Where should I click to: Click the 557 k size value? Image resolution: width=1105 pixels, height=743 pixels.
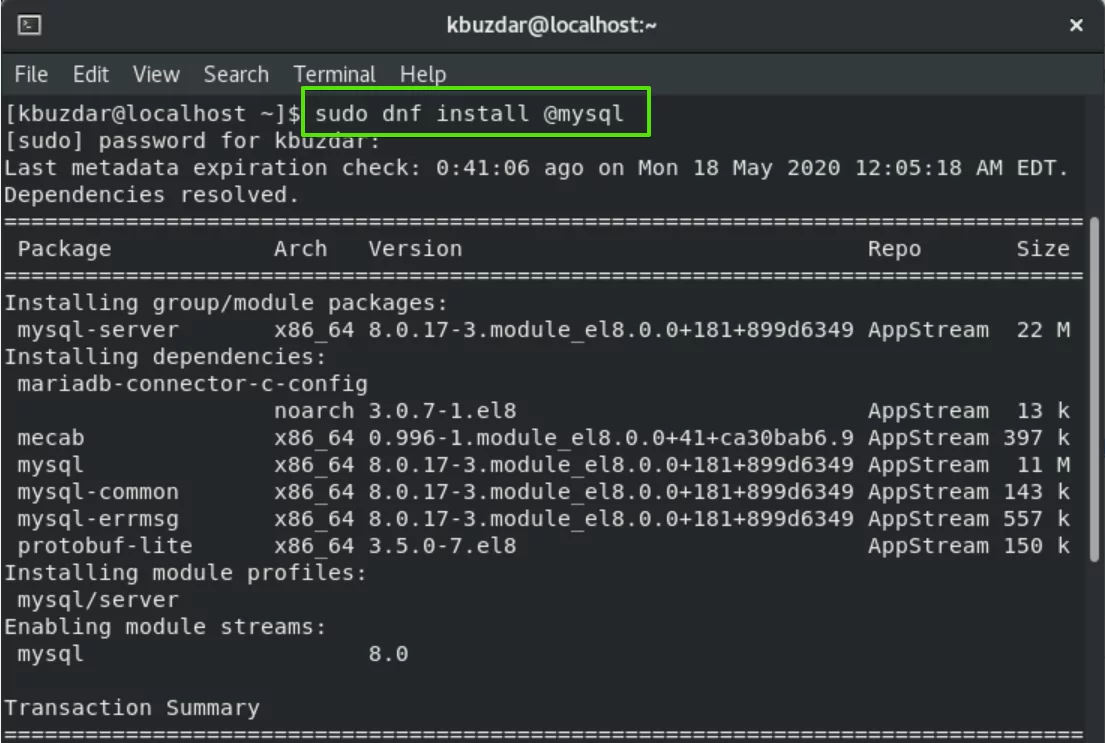[x=1037, y=519]
